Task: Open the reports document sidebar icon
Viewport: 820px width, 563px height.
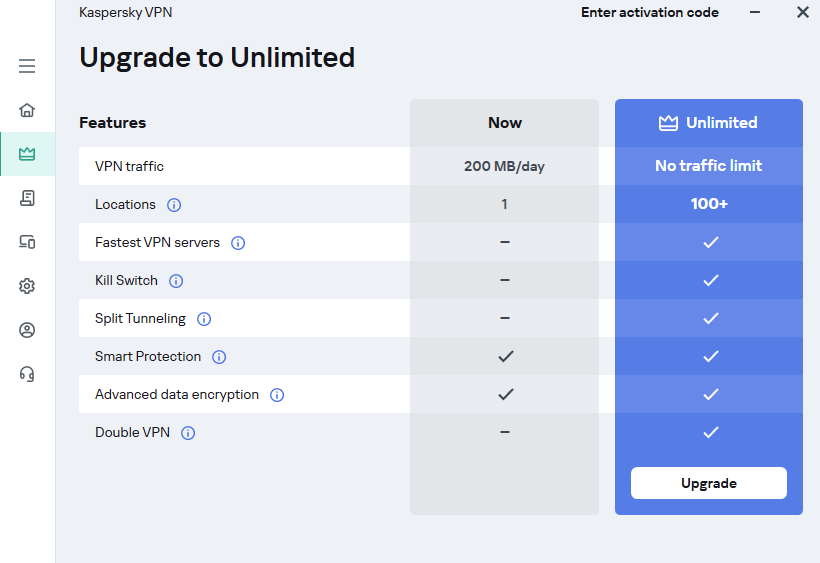Action: (x=27, y=198)
